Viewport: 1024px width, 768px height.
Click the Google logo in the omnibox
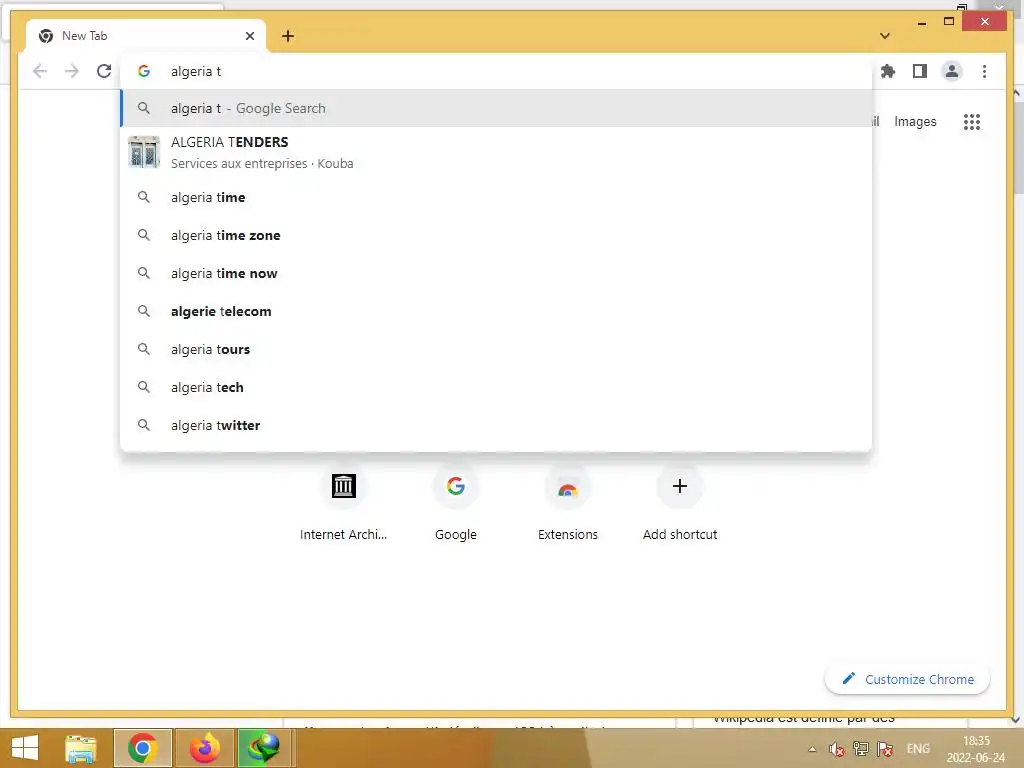144,71
